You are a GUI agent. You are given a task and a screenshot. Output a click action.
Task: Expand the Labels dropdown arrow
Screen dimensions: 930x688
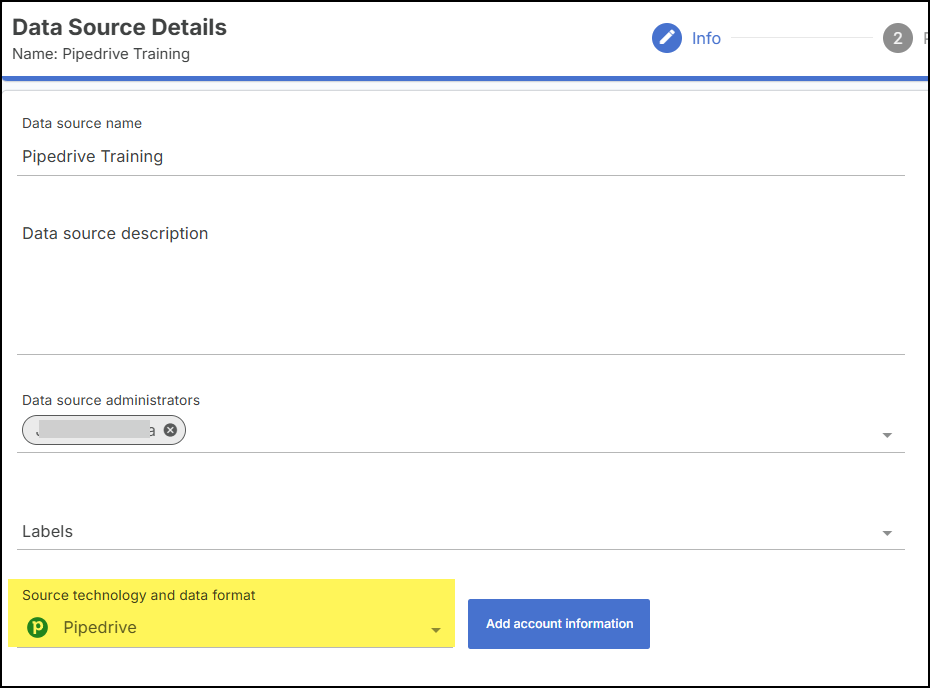coord(887,533)
